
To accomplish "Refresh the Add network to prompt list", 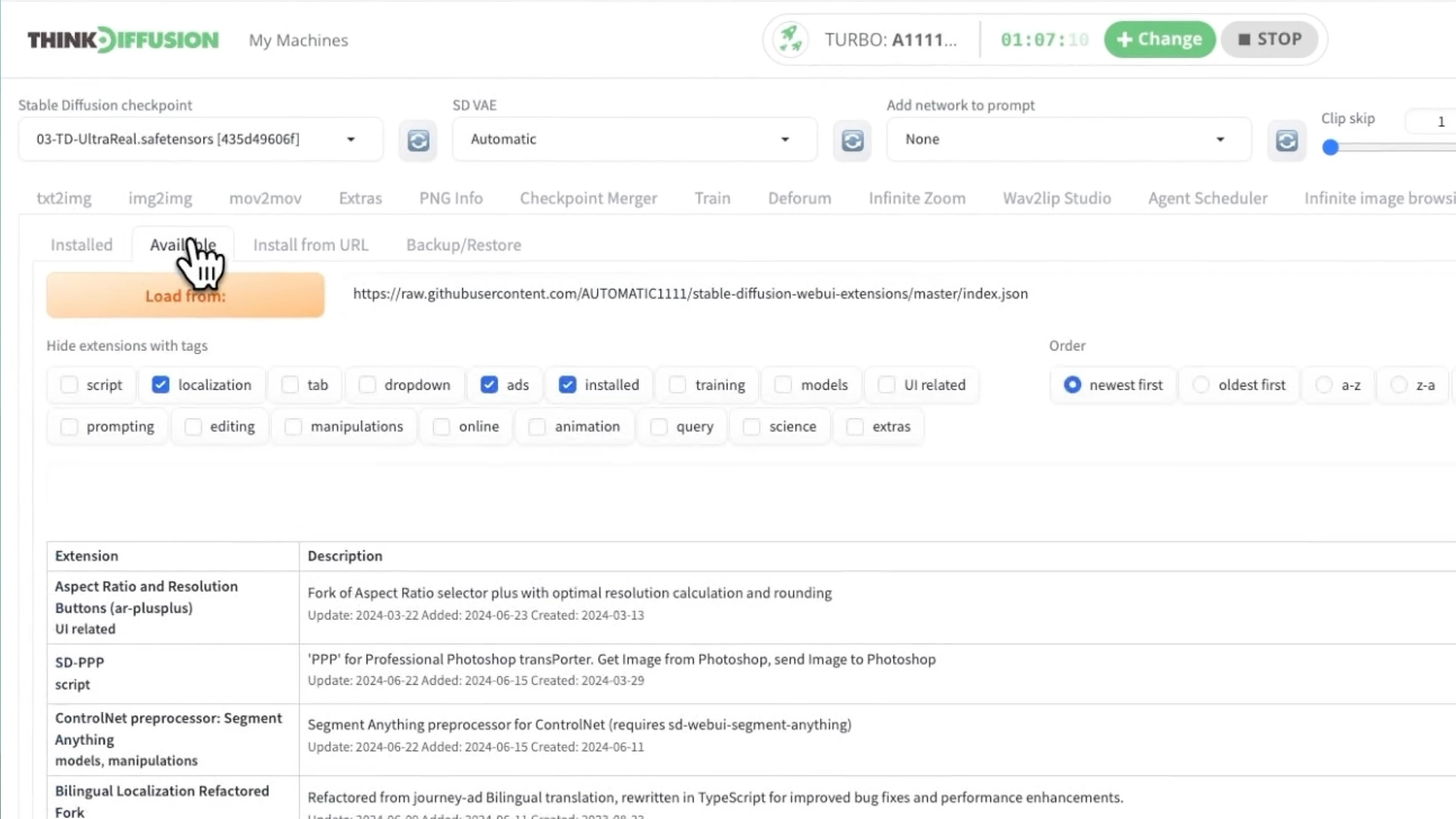I will 1287,140.
